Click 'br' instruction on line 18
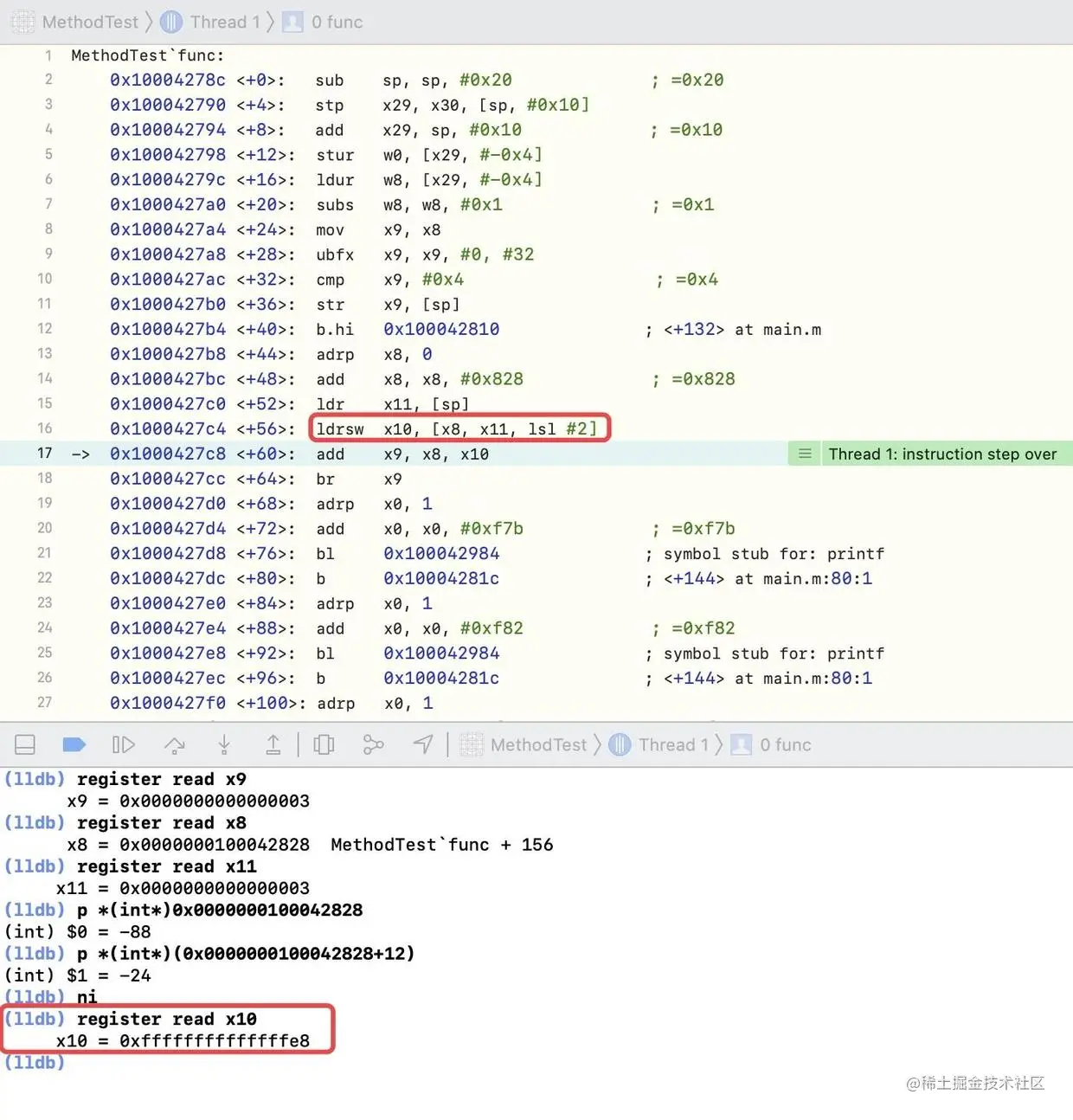 [325, 480]
